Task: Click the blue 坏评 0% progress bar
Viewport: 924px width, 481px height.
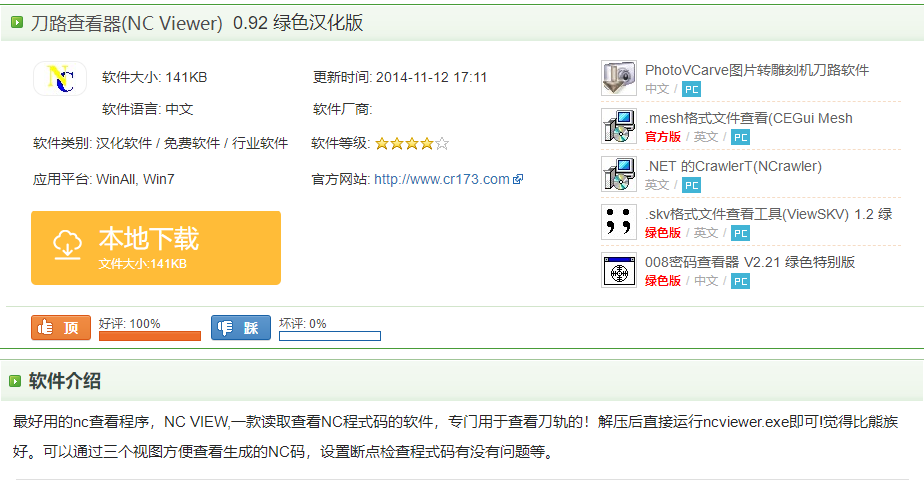Action: click(330, 336)
